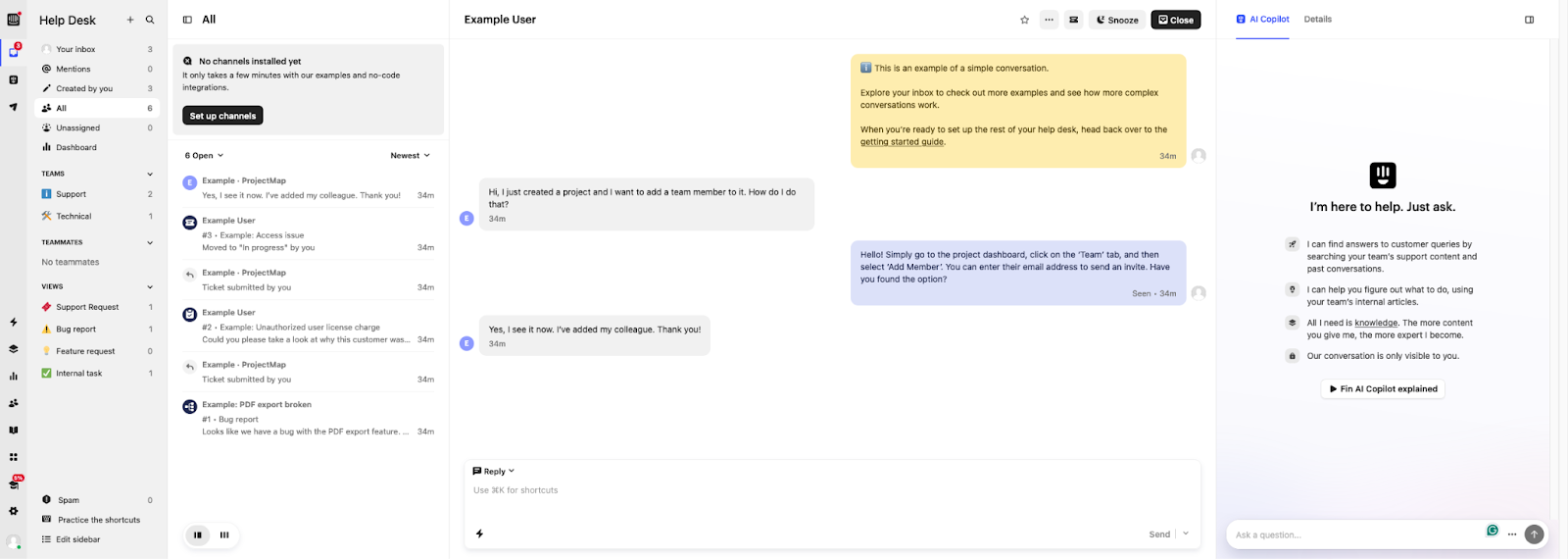Switch to the Details tab

[1317, 20]
